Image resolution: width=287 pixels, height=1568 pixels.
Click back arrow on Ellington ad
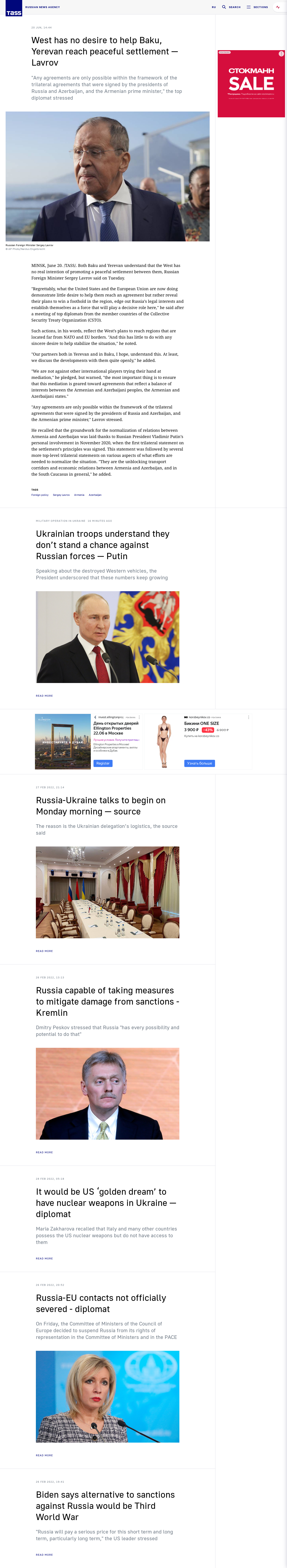click(95, 717)
